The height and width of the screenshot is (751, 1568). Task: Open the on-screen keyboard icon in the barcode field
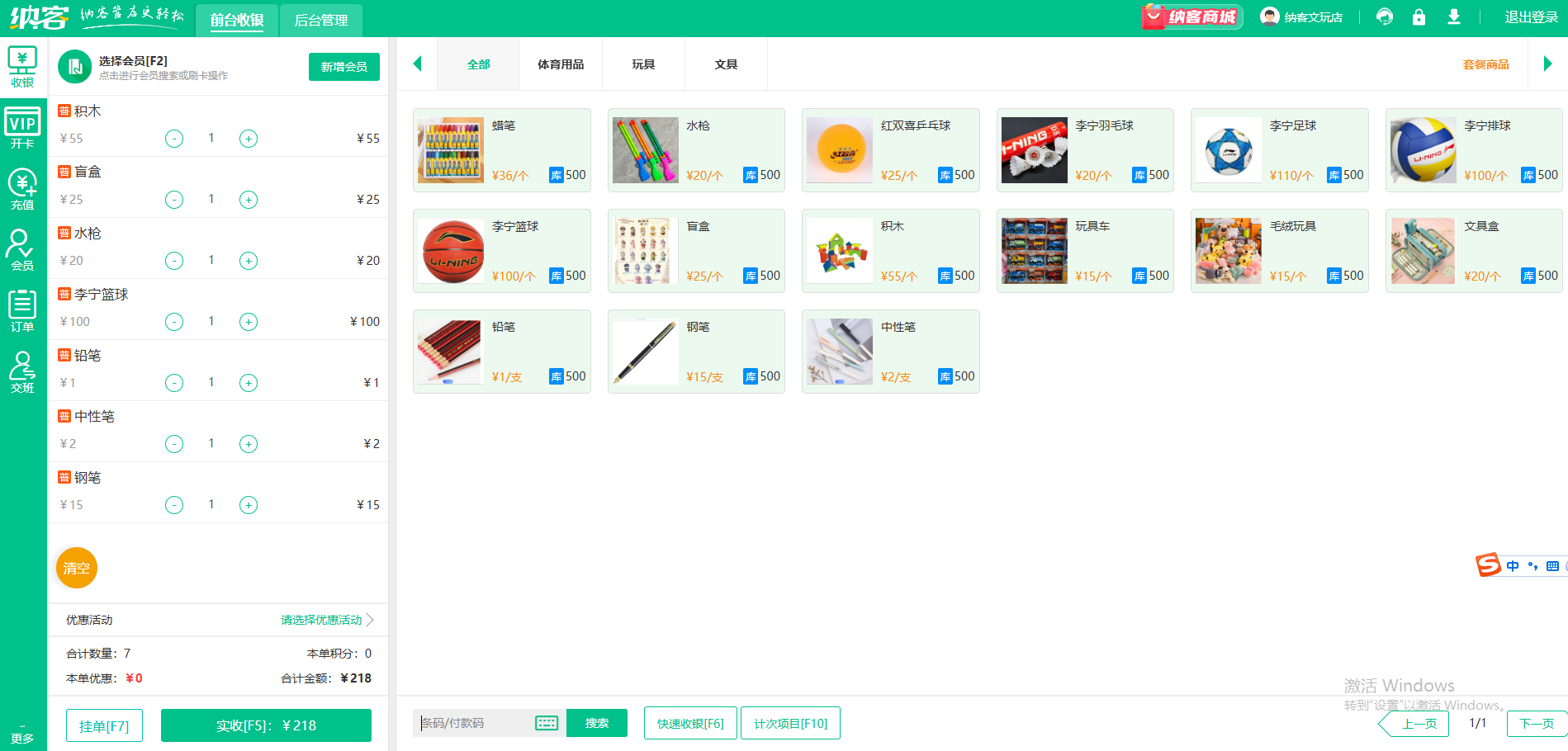(546, 722)
